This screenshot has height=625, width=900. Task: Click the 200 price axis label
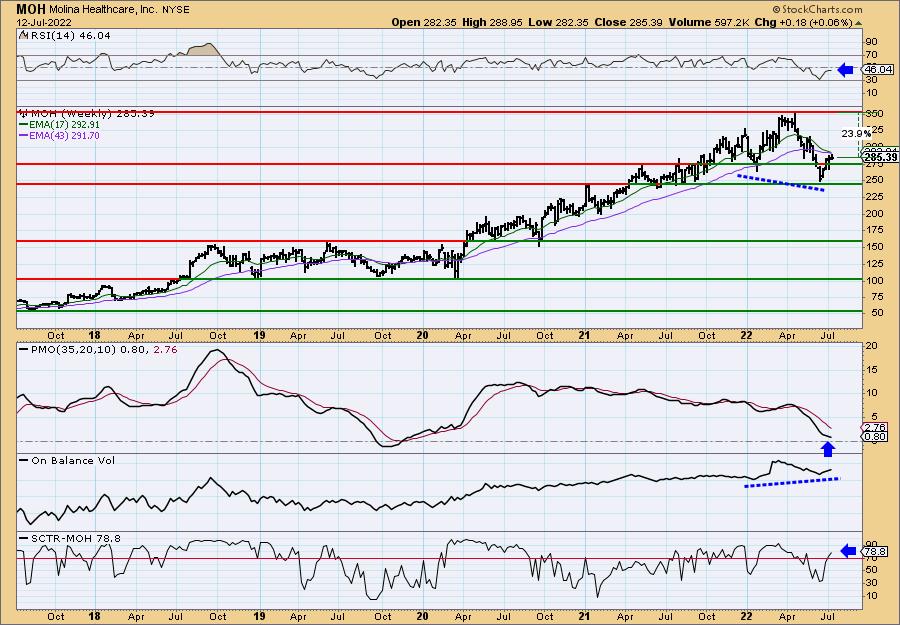(873, 213)
